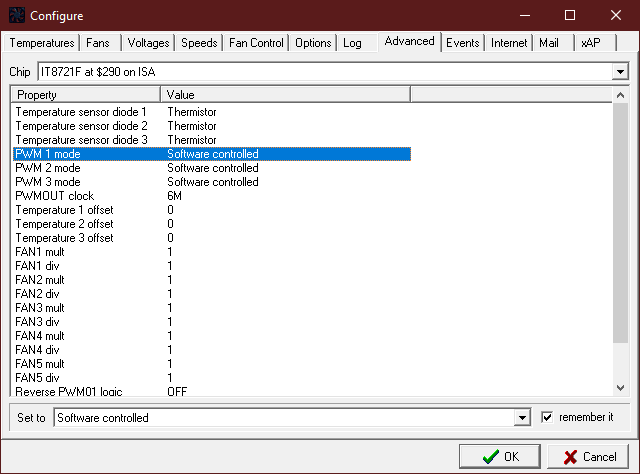
Task: Open the Internet tab
Action: [509, 43]
